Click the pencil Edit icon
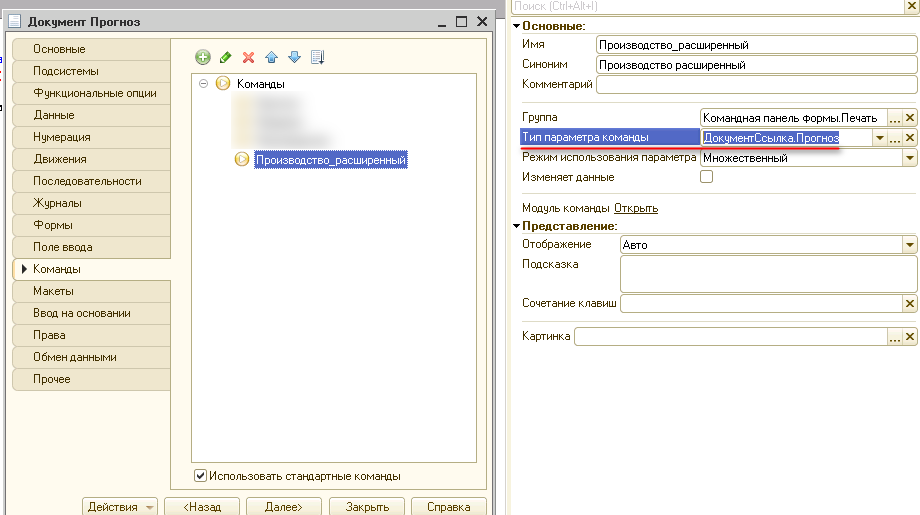 (x=226, y=58)
